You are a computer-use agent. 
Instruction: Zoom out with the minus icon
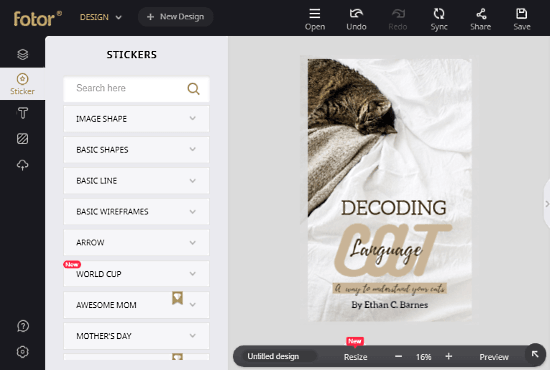(398, 356)
